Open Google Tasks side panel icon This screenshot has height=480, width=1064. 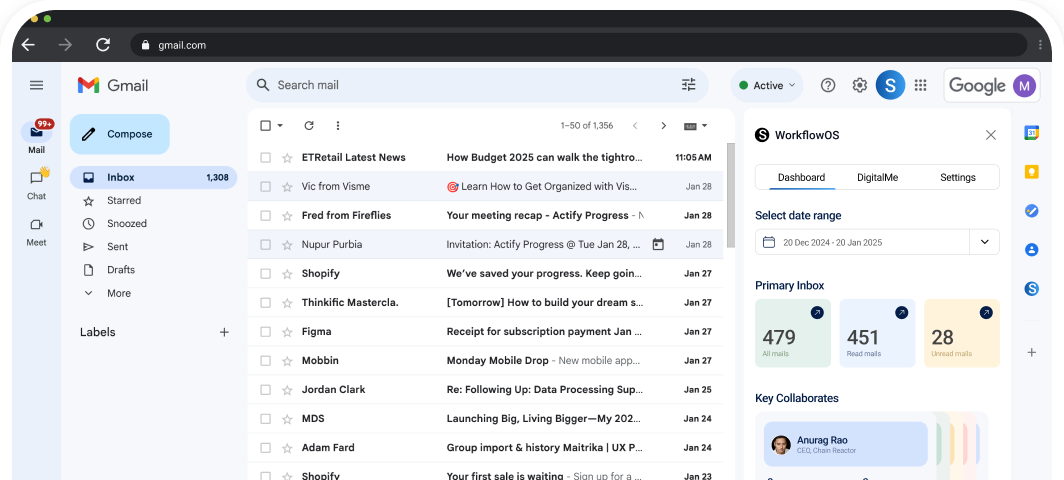1031,211
